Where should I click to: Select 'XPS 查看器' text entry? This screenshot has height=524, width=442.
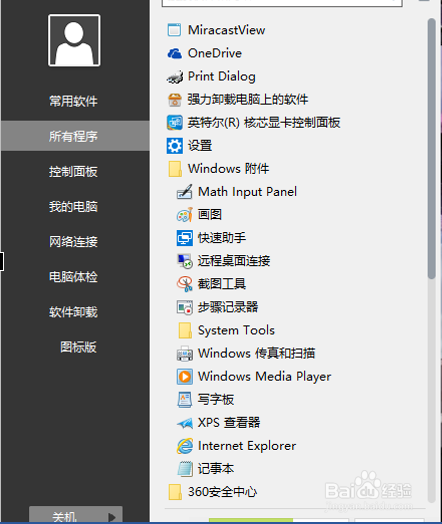pos(229,423)
